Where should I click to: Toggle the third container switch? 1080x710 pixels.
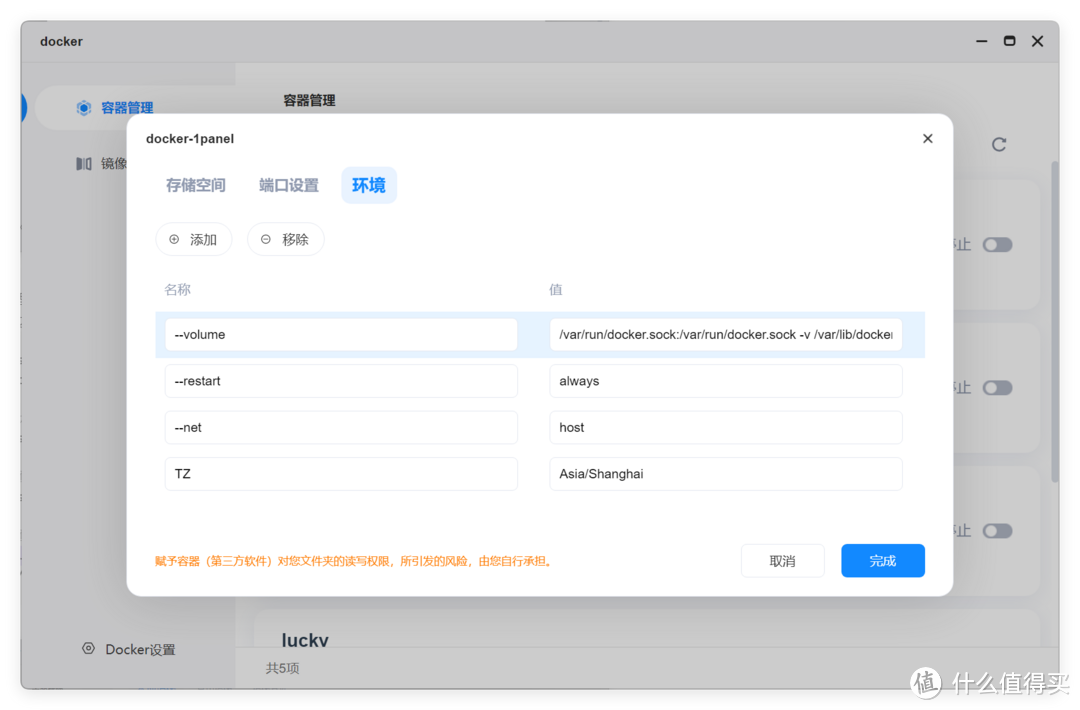pos(997,531)
